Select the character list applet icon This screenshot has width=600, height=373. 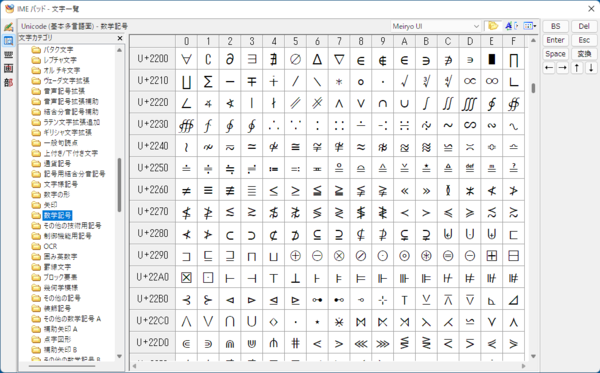[x=8, y=41]
